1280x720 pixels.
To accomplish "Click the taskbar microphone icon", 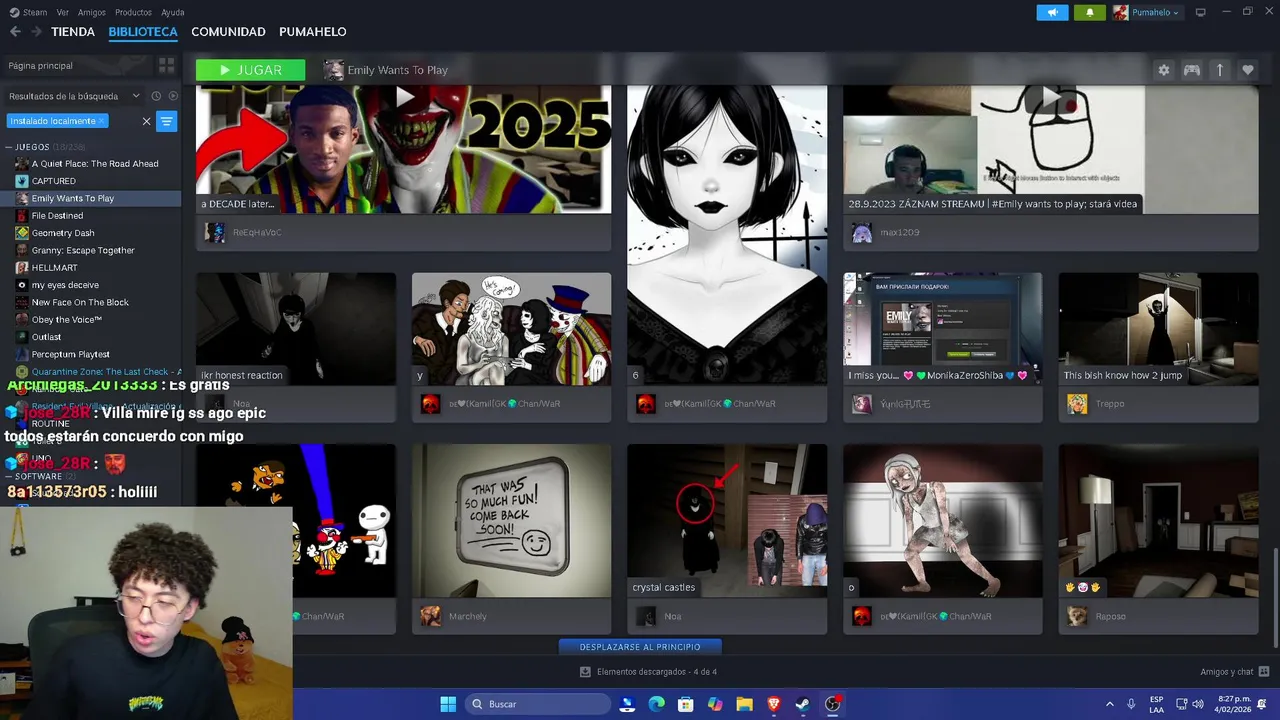I will 1131,704.
